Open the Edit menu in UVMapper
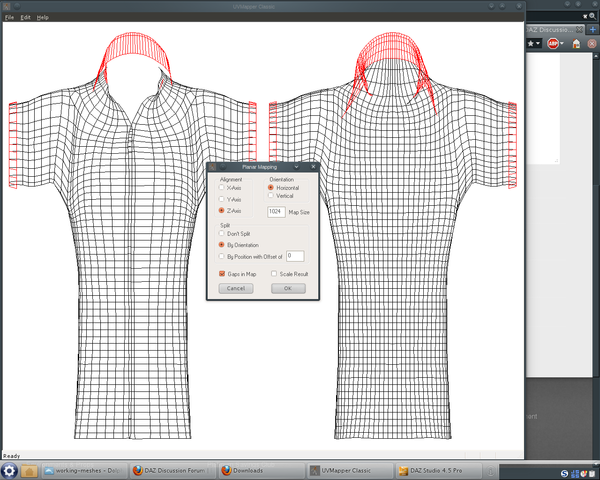The height and width of the screenshot is (480, 600). (x=25, y=17)
